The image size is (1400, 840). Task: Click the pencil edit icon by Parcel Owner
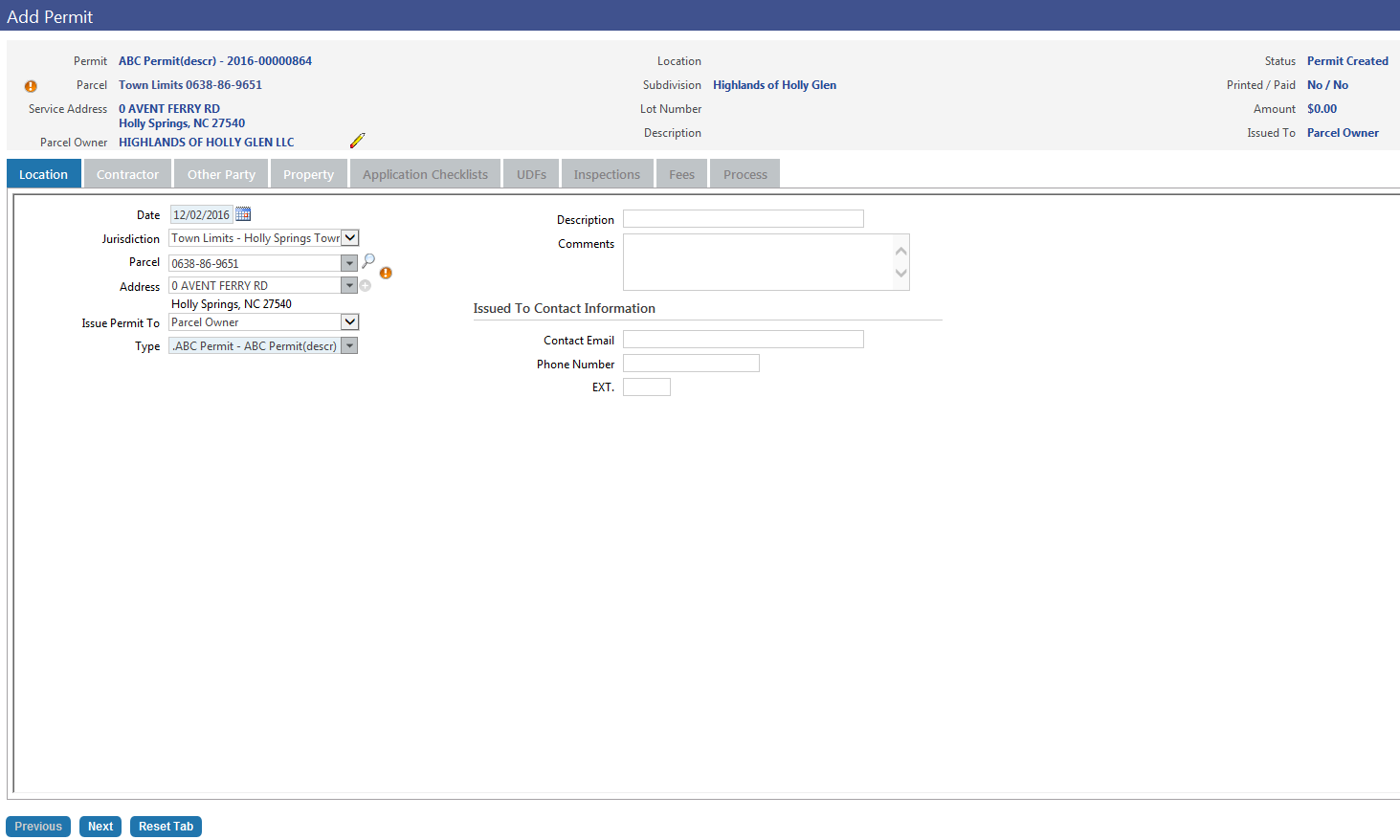coord(357,141)
